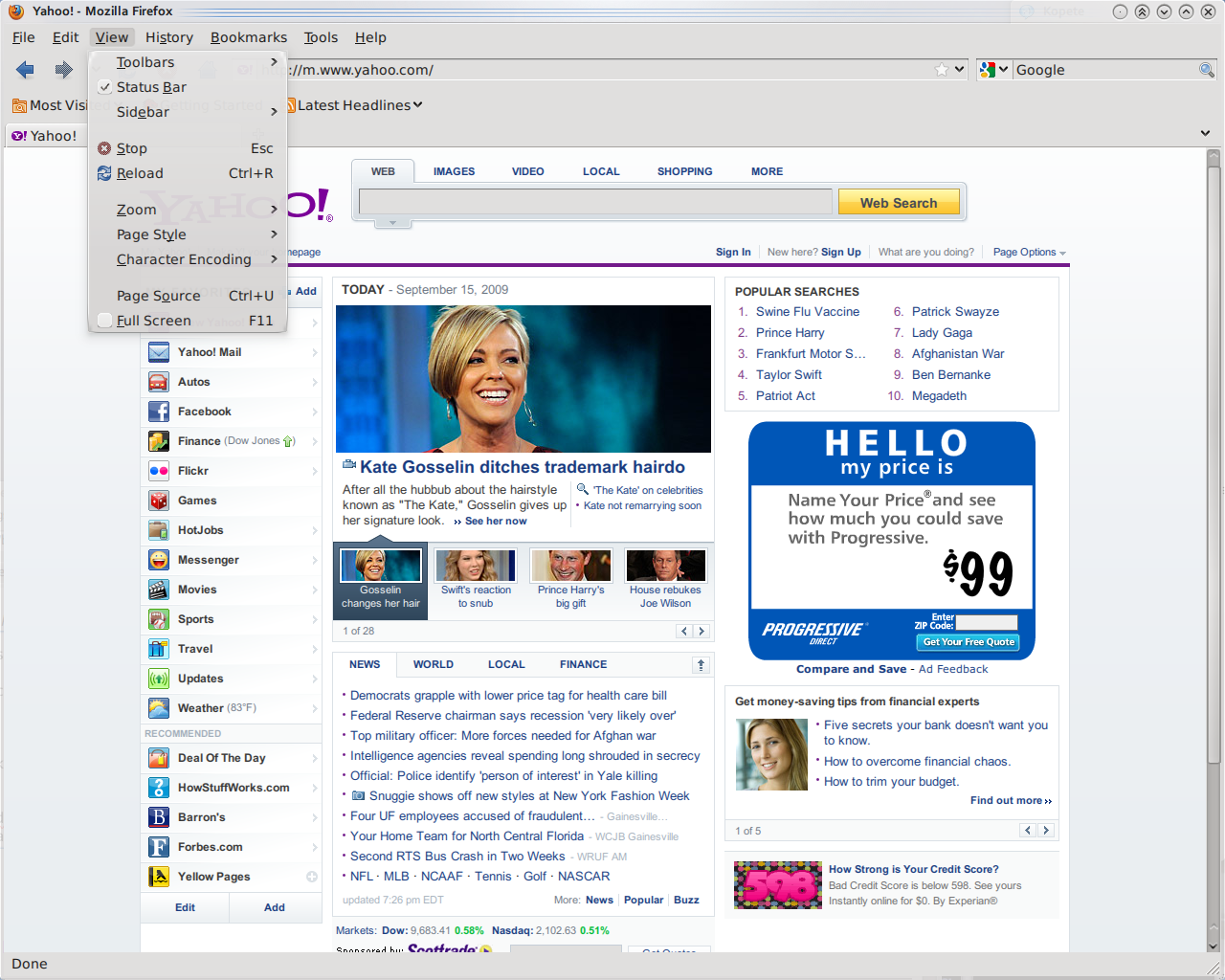Switch to the WORLD news tab
1225x980 pixels.
pos(434,664)
